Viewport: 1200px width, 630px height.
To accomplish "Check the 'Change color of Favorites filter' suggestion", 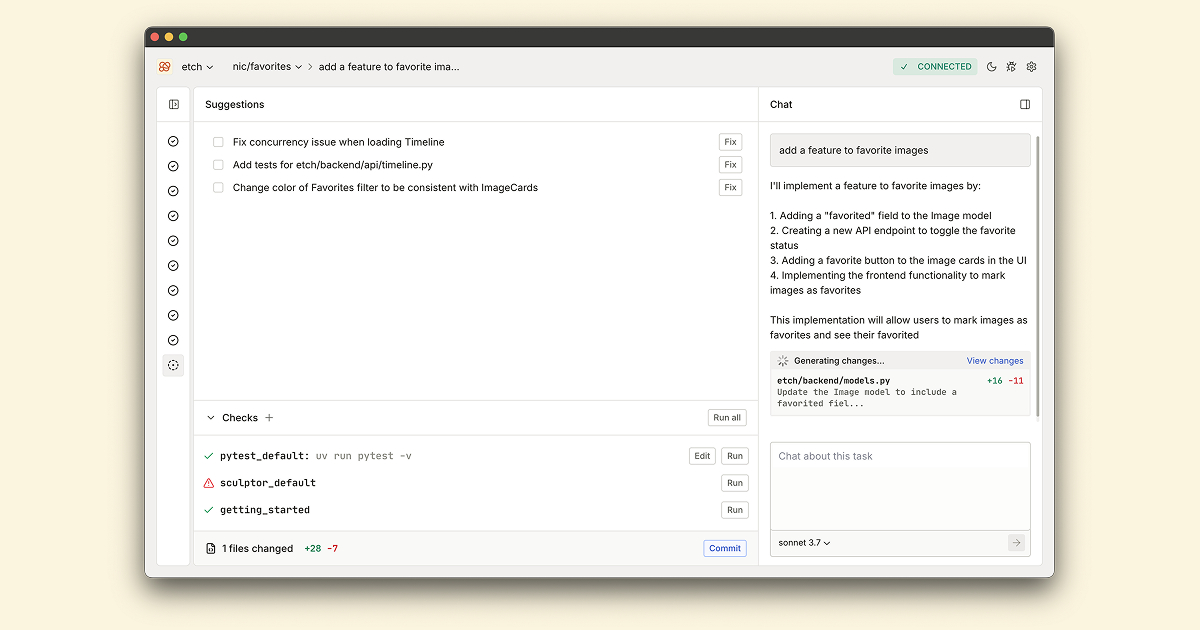I will click(x=218, y=188).
